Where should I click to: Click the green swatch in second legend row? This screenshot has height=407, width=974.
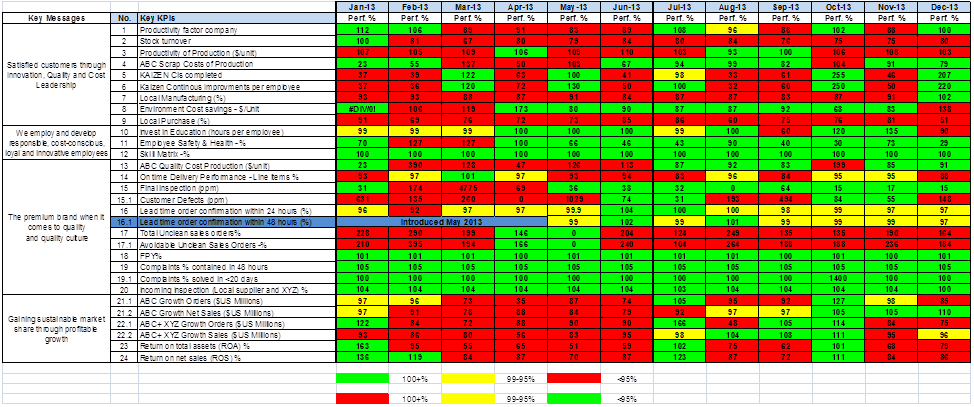coord(574,398)
